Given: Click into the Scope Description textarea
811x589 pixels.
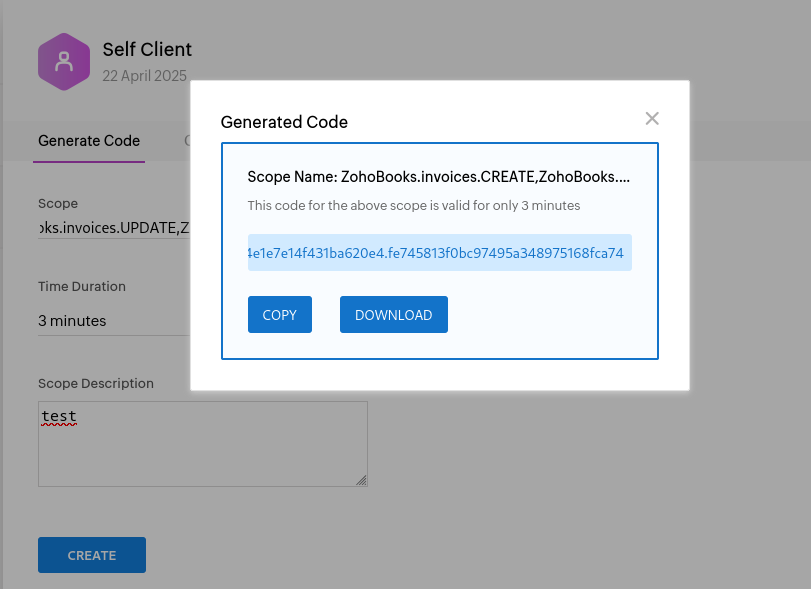Looking at the screenshot, I should coord(203,444).
